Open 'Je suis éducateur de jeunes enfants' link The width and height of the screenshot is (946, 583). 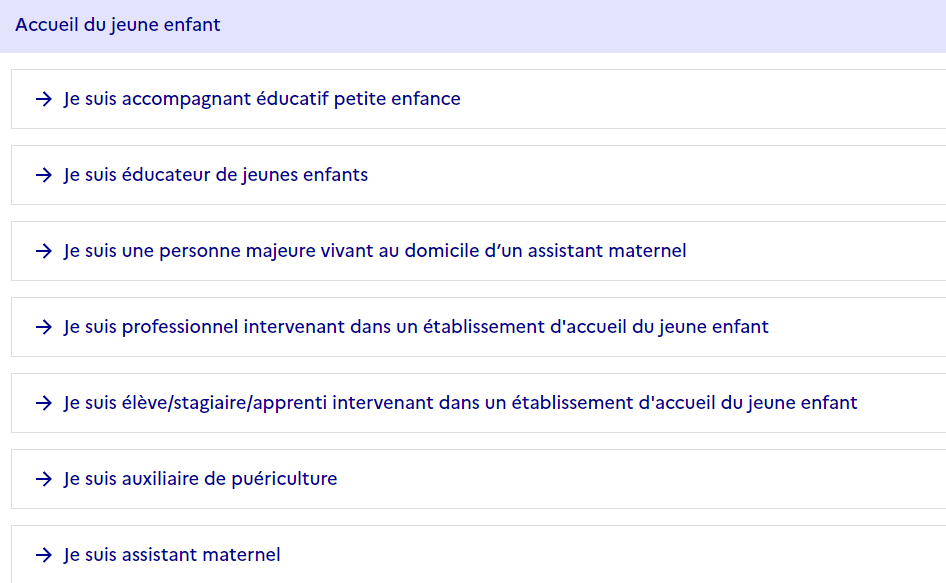[216, 175]
